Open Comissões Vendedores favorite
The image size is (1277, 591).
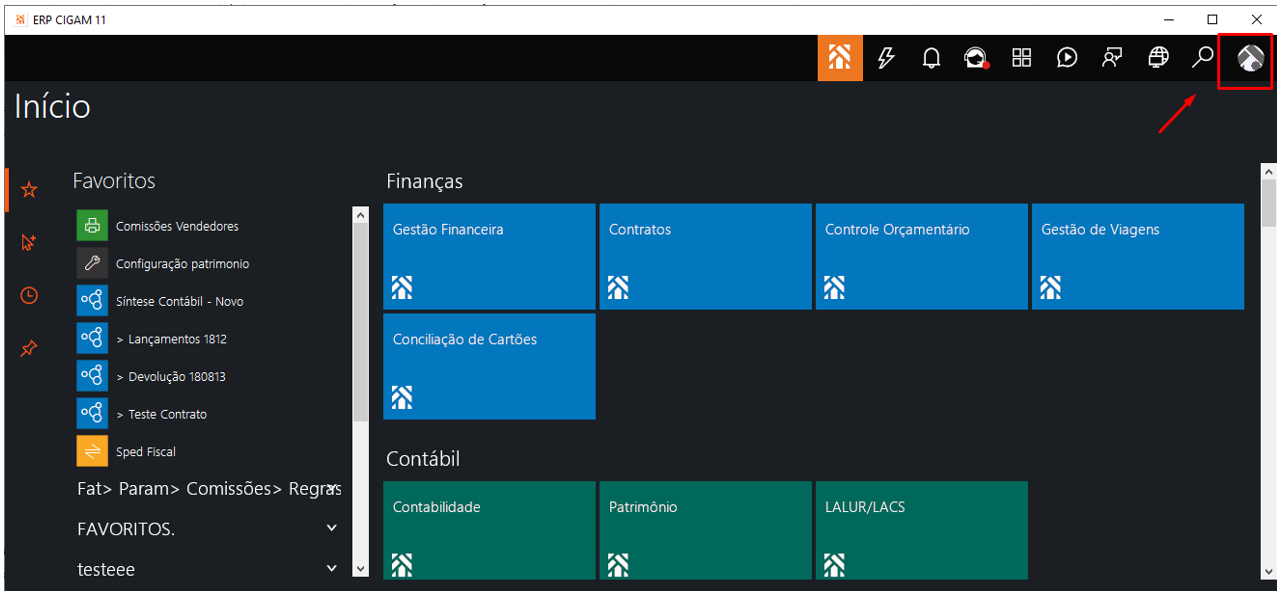[x=177, y=226]
